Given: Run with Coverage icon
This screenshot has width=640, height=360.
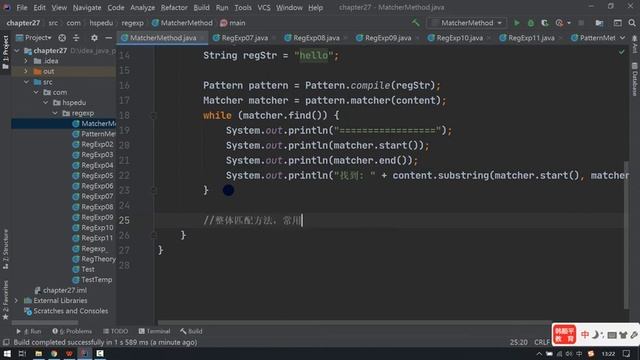Looking at the screenshot, I should [x=544, y=23].
